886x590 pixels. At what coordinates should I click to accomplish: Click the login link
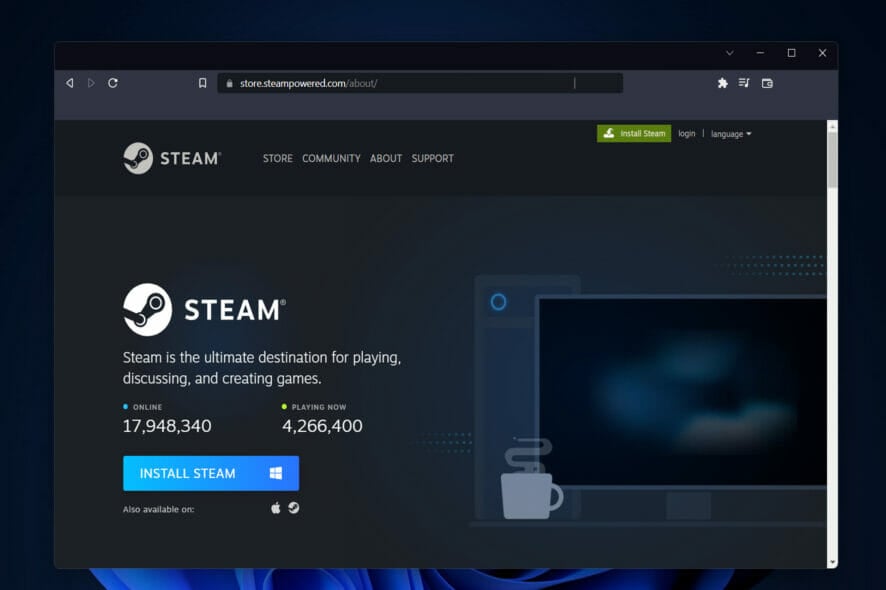686,133
